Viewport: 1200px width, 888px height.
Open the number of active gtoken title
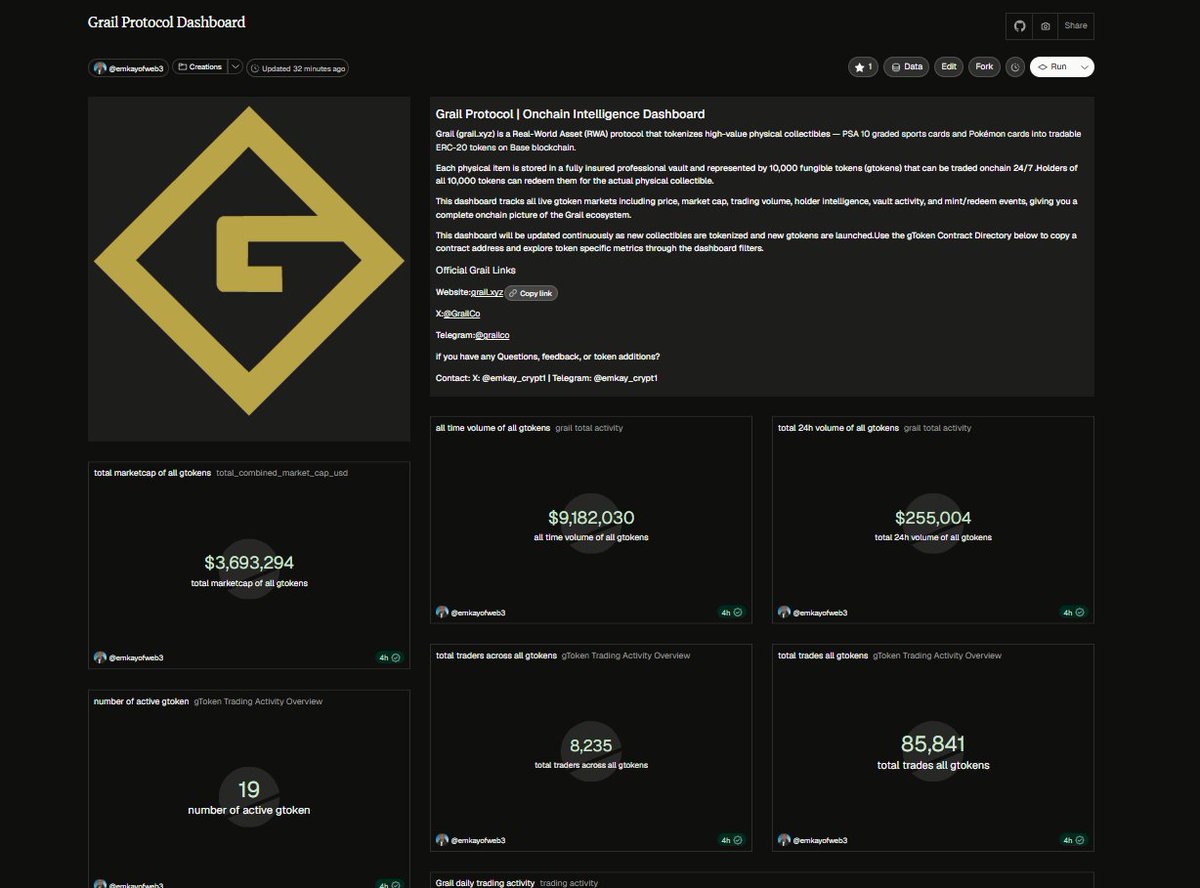[x=141, y=702]
